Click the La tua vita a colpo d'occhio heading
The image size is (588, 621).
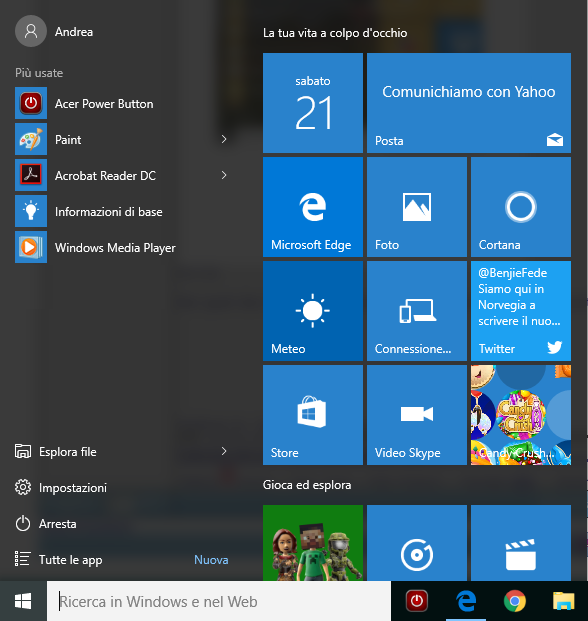click(x=335, y=33)
